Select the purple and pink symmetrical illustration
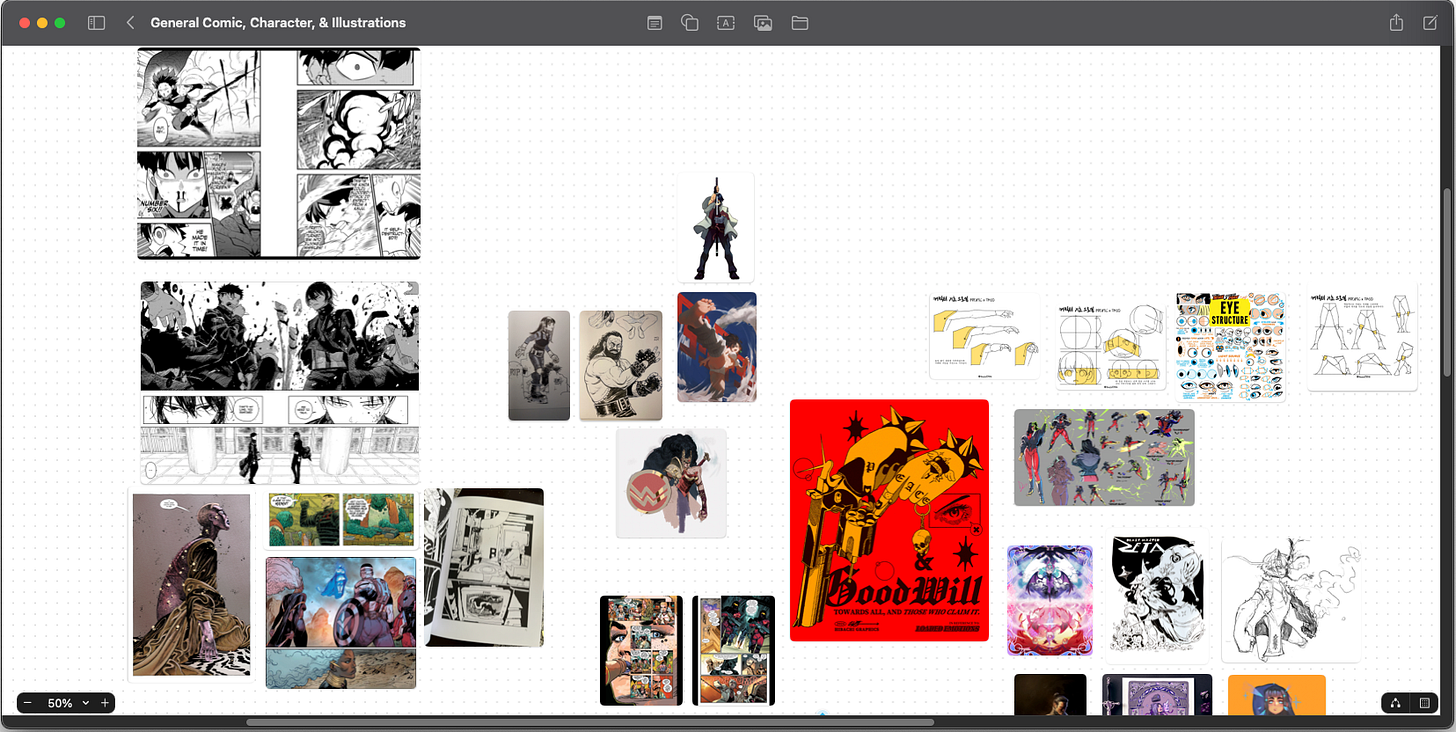The image size is (1456, 732). coord(1049,600)
